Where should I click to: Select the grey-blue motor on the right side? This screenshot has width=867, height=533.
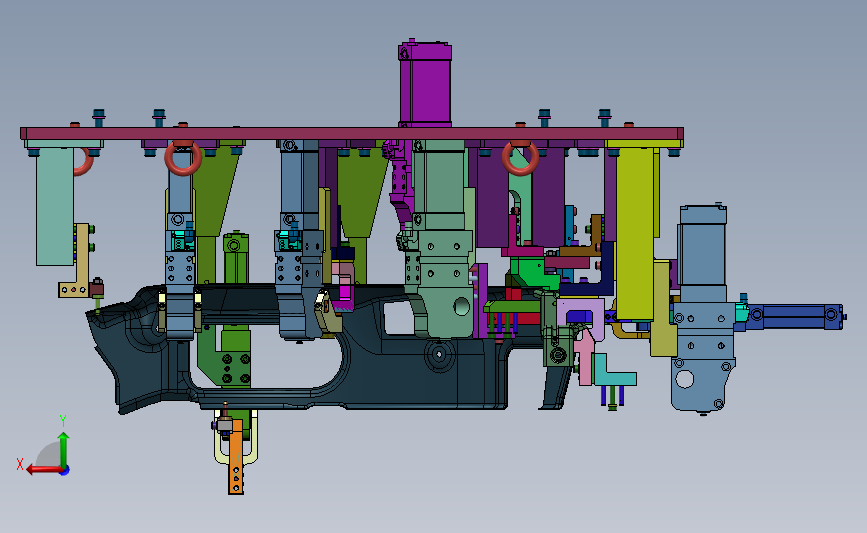click(x=703, y=245)
